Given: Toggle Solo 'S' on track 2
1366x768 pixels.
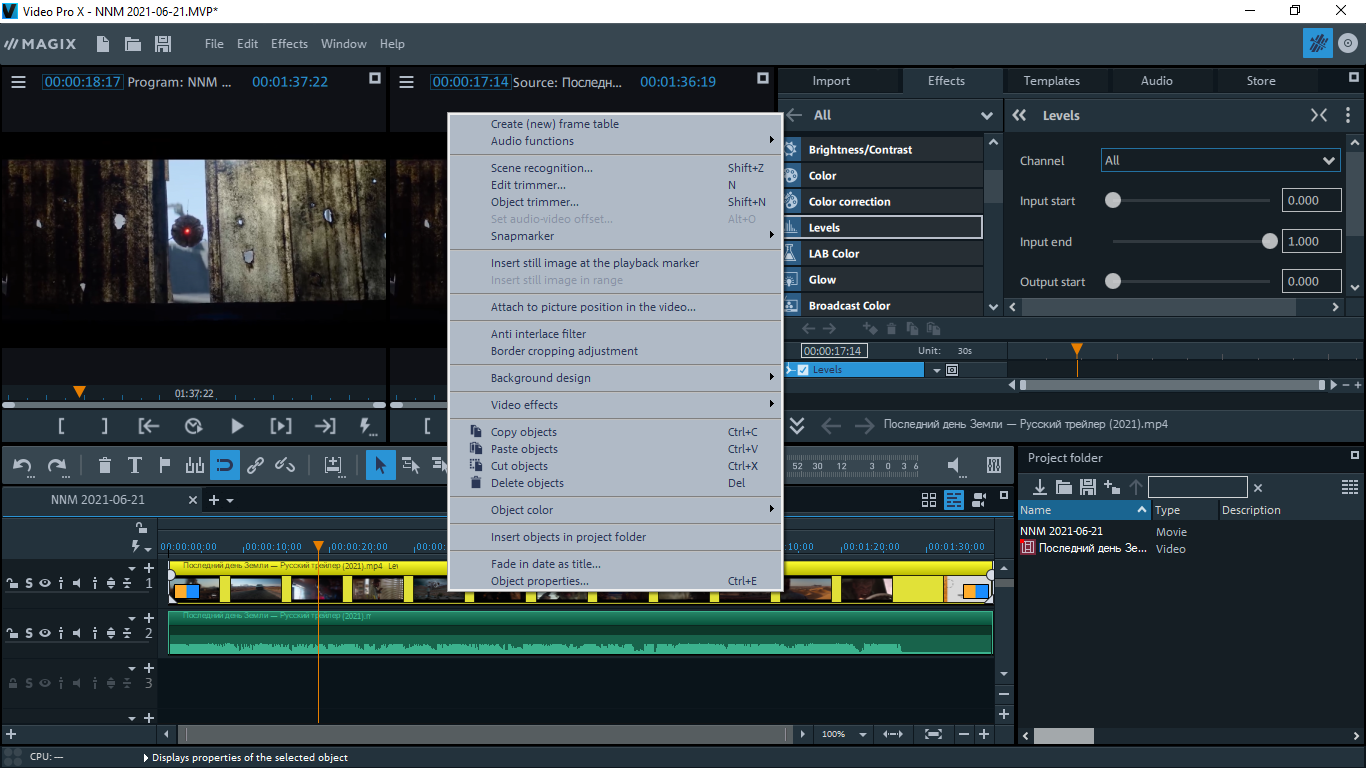Looking at the screenshot, I should (29, 633).
